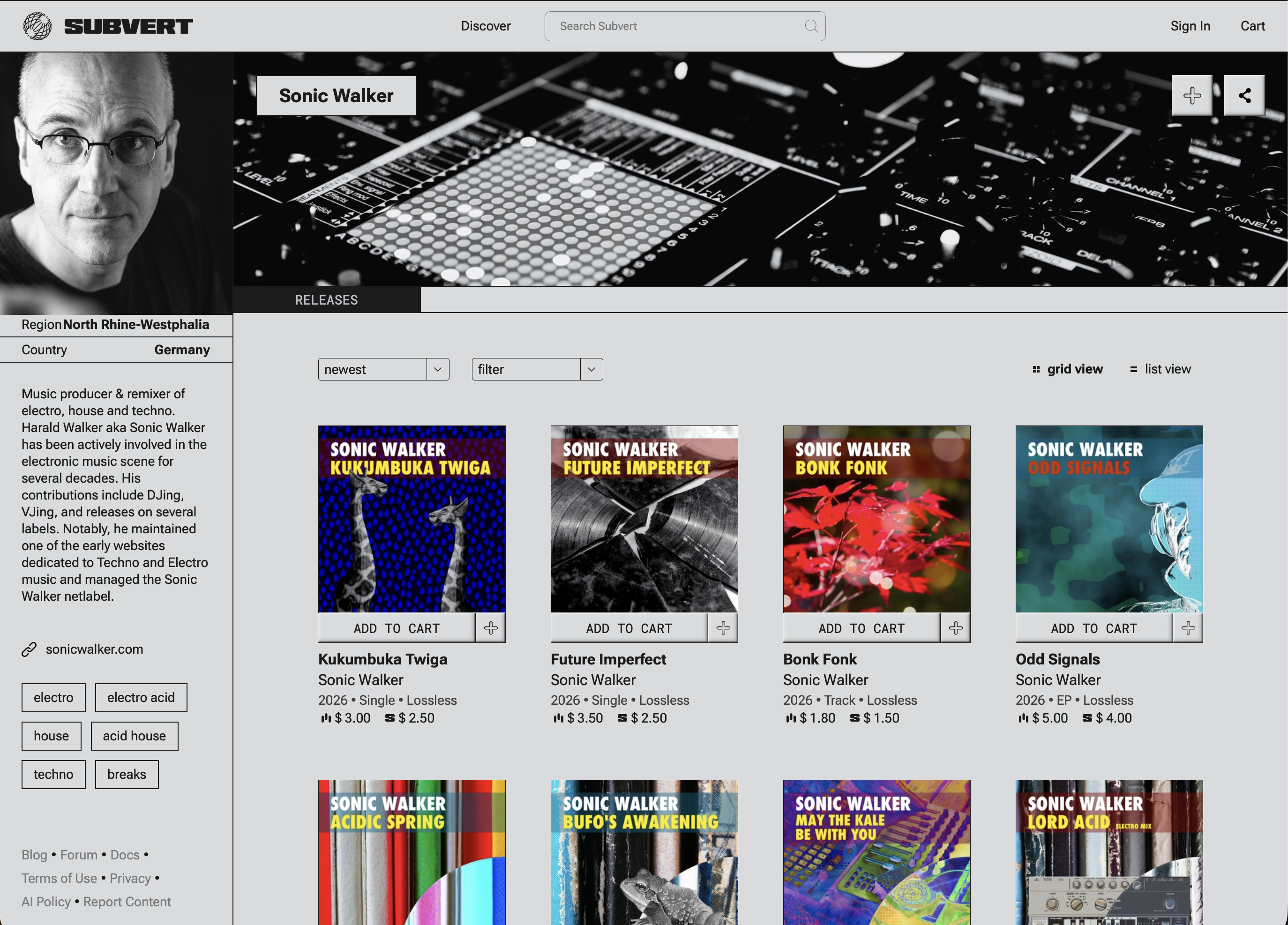Select the house genre tag
The height and width of the screenshot is (925, 1288).
pos(51,736)
